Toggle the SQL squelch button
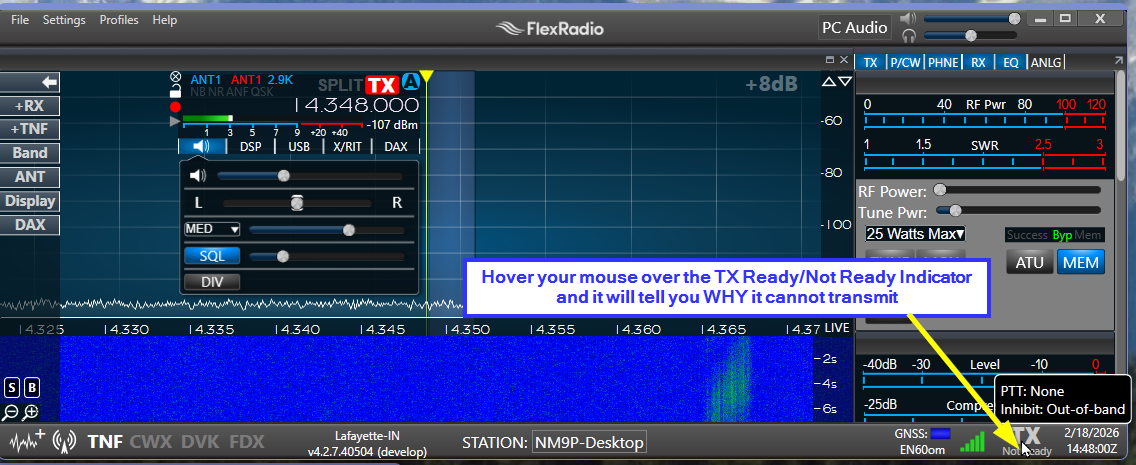 (x=211, y=256)
